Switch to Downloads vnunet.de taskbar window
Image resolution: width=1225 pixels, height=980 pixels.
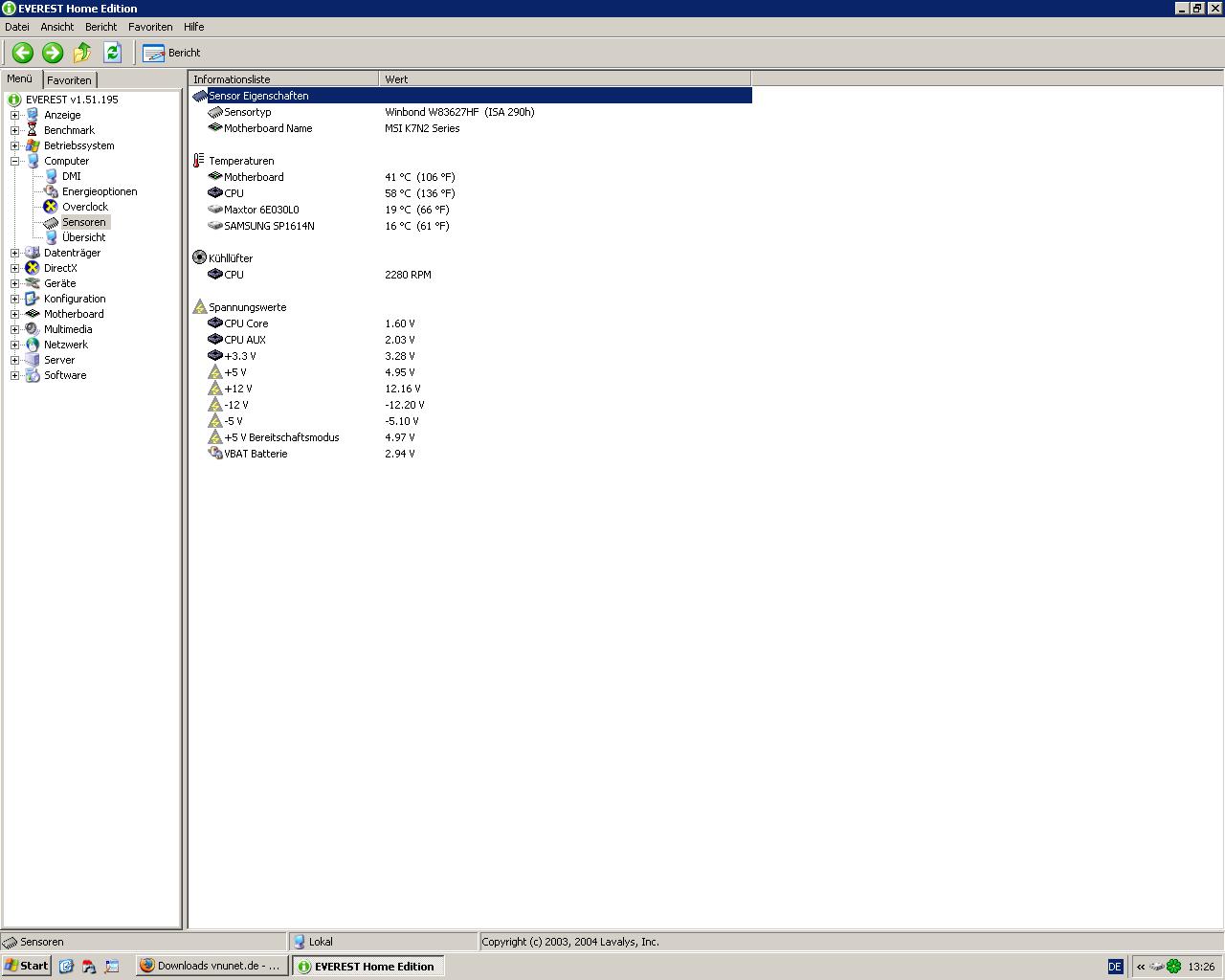212,966
